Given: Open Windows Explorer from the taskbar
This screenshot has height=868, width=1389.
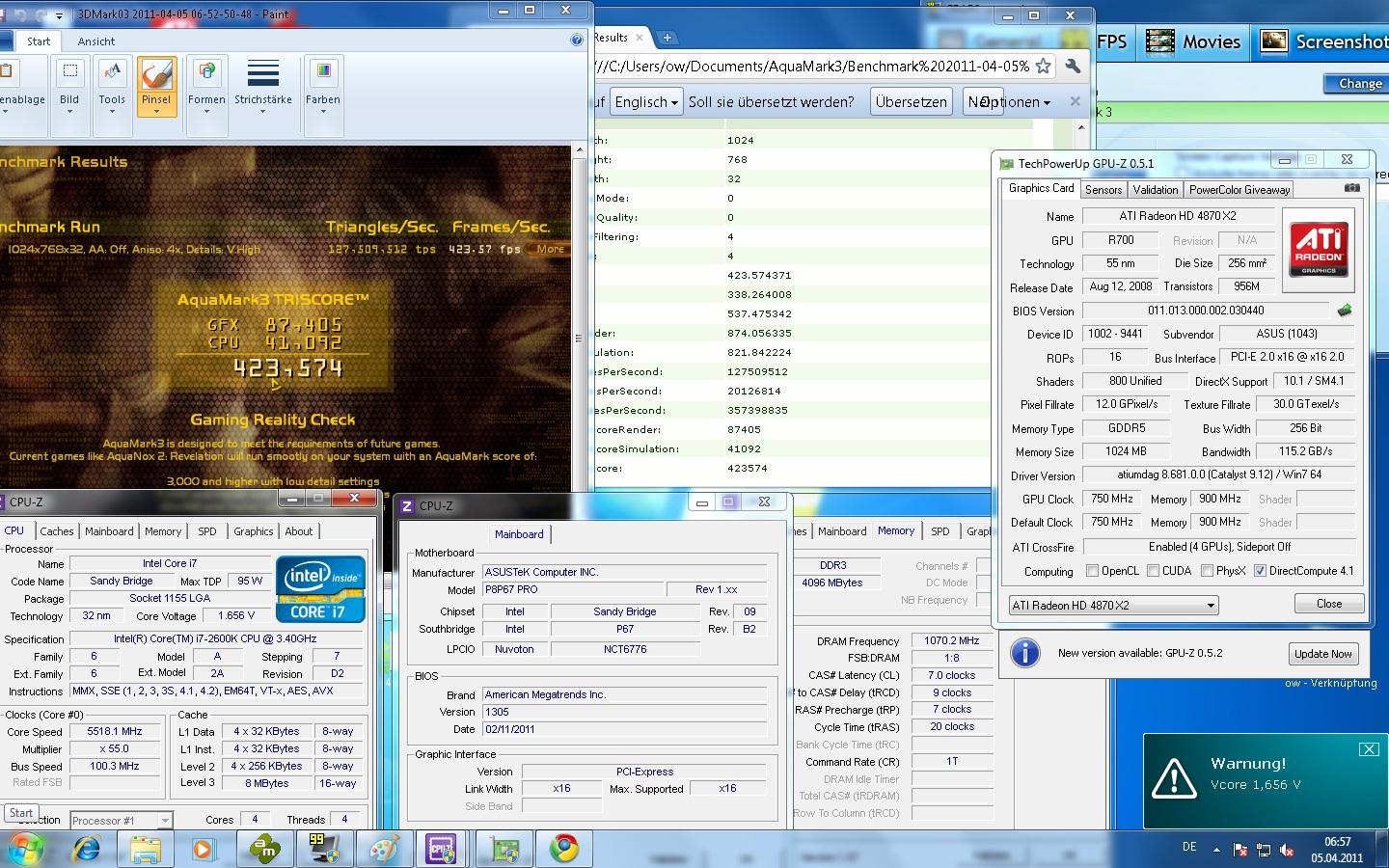Looking at the screenshot, I should (x=146, y=849).
